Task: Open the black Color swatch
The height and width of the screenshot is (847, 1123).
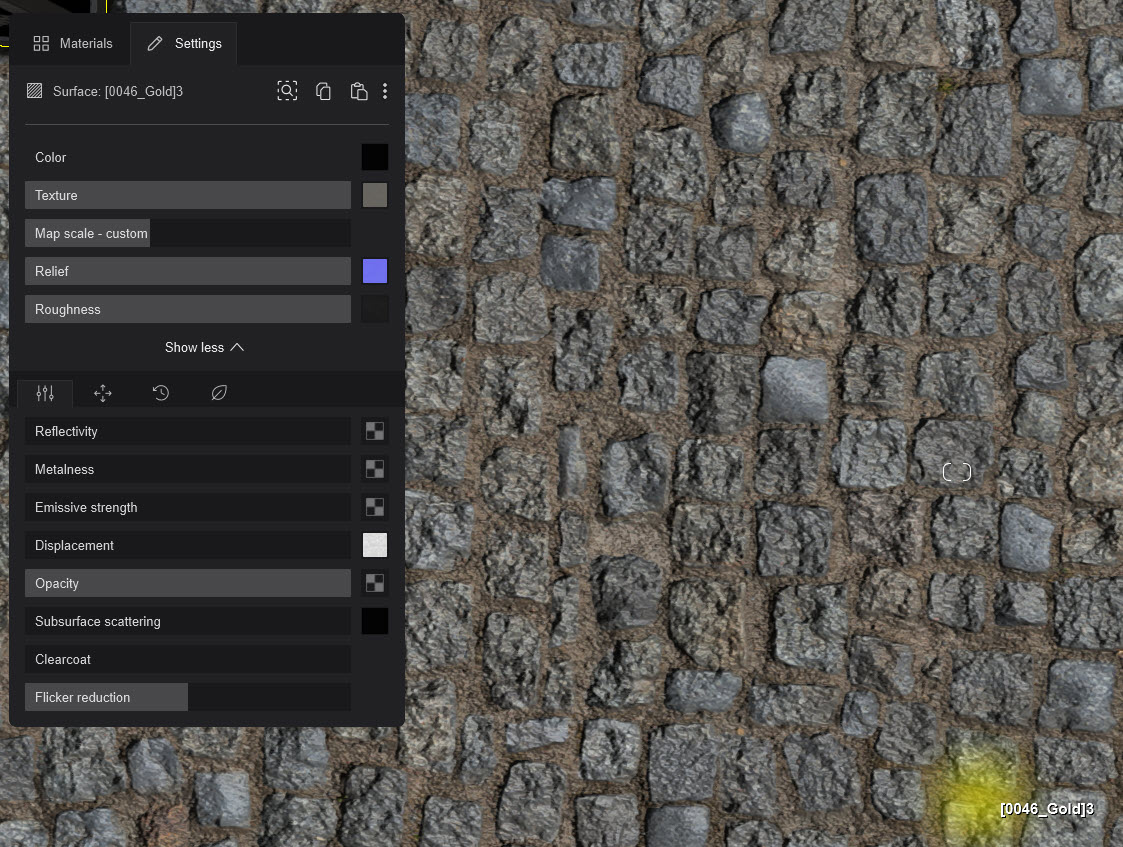Action: 375,158
